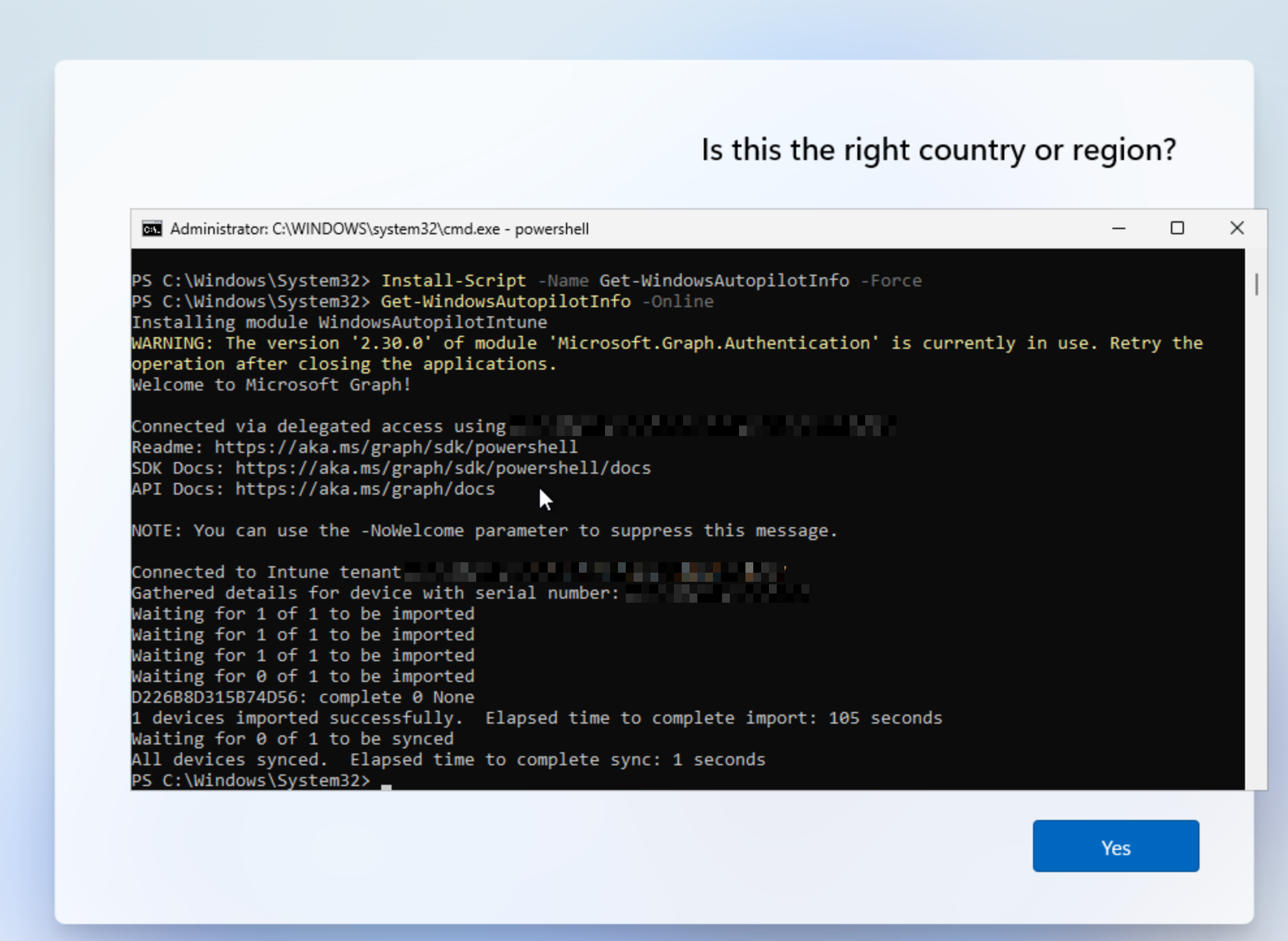
Task: Minimize the PowerShell console window
Action: 1118,228
